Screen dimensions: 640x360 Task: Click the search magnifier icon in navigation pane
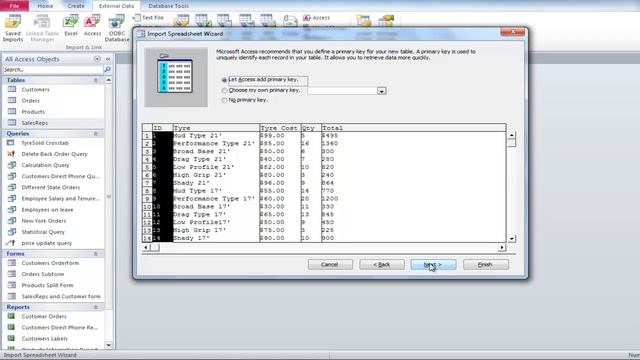tap(107, 69)
